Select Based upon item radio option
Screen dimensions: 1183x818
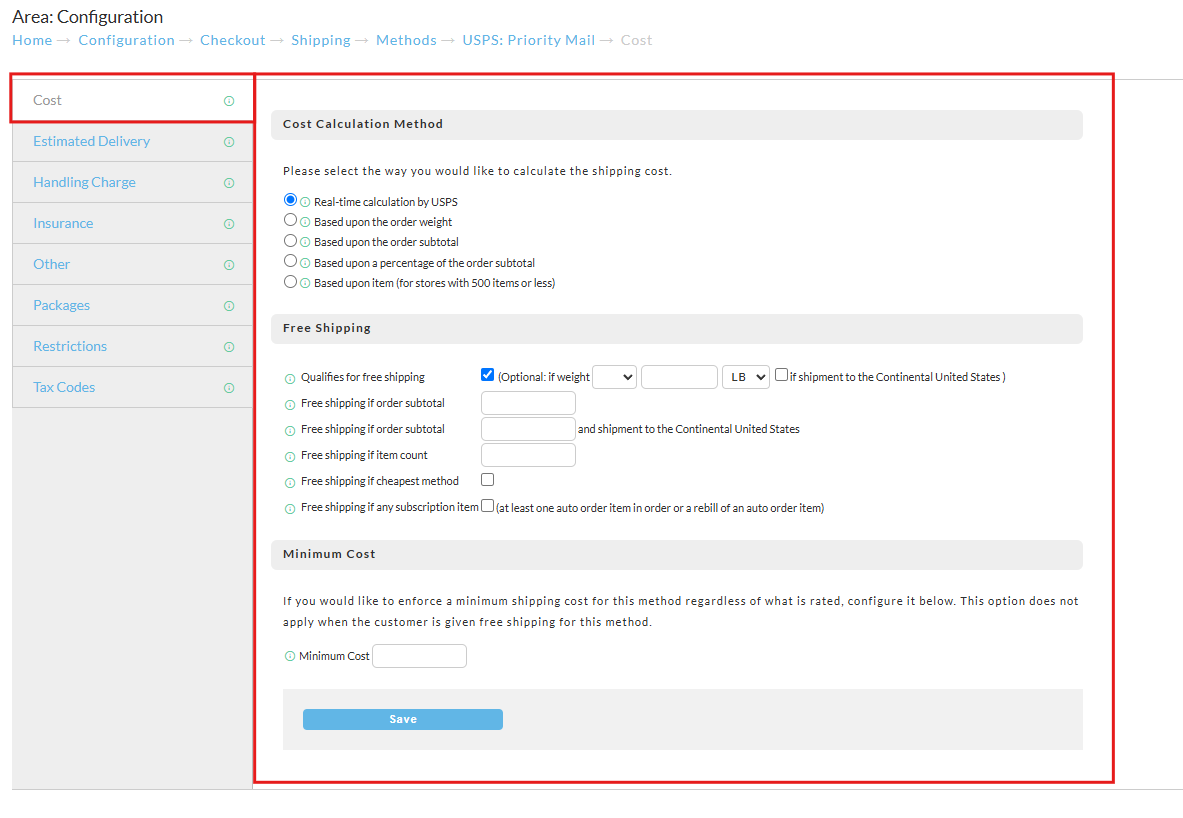[x=290, y=281]
